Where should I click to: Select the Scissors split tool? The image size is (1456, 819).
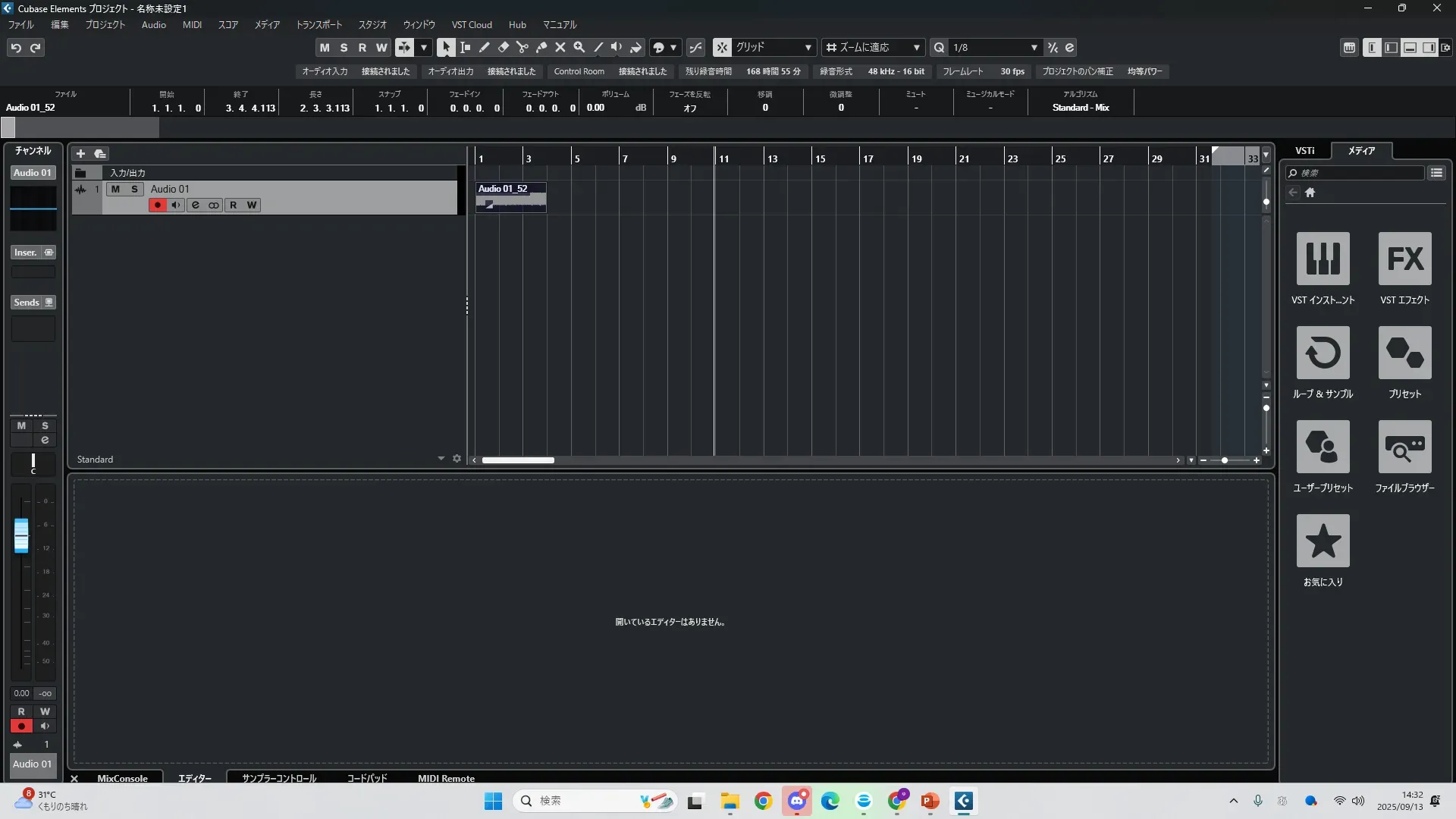pos(522,47)
